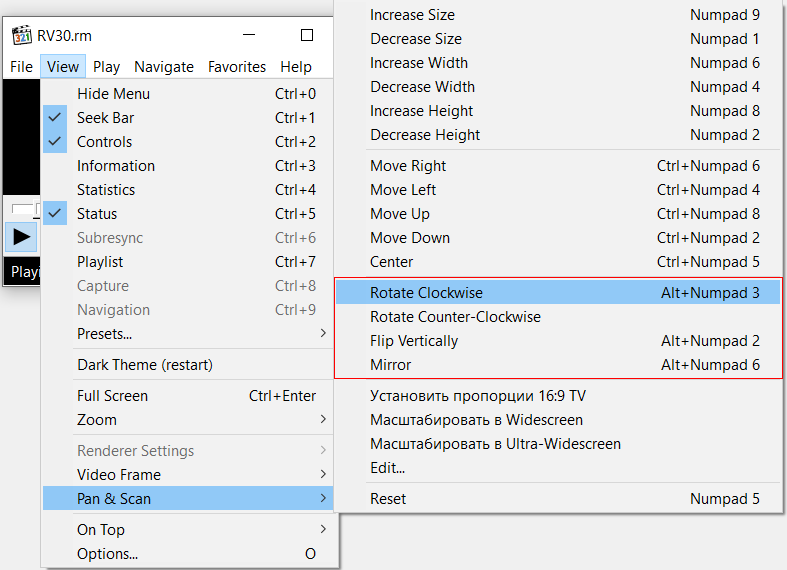
Task: Uncheck the Seek Bar view option
Action: tap(105, 118)
